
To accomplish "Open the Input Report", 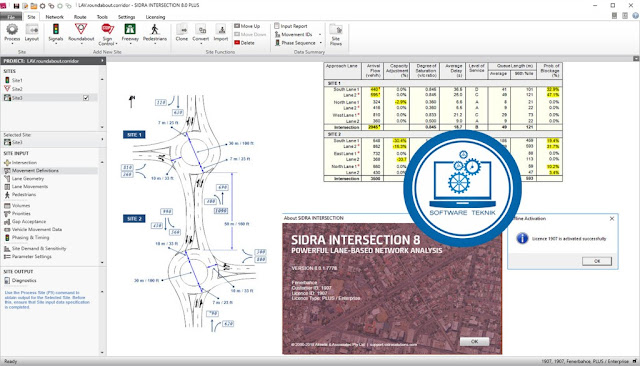I will pyautogui.click(x=291, y=26).
